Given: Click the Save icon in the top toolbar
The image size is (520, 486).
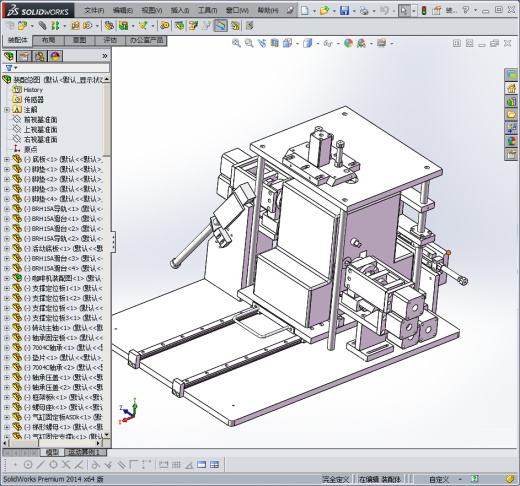Looking at the screenshot, I should pyautogui.click(x=344, y=11).
